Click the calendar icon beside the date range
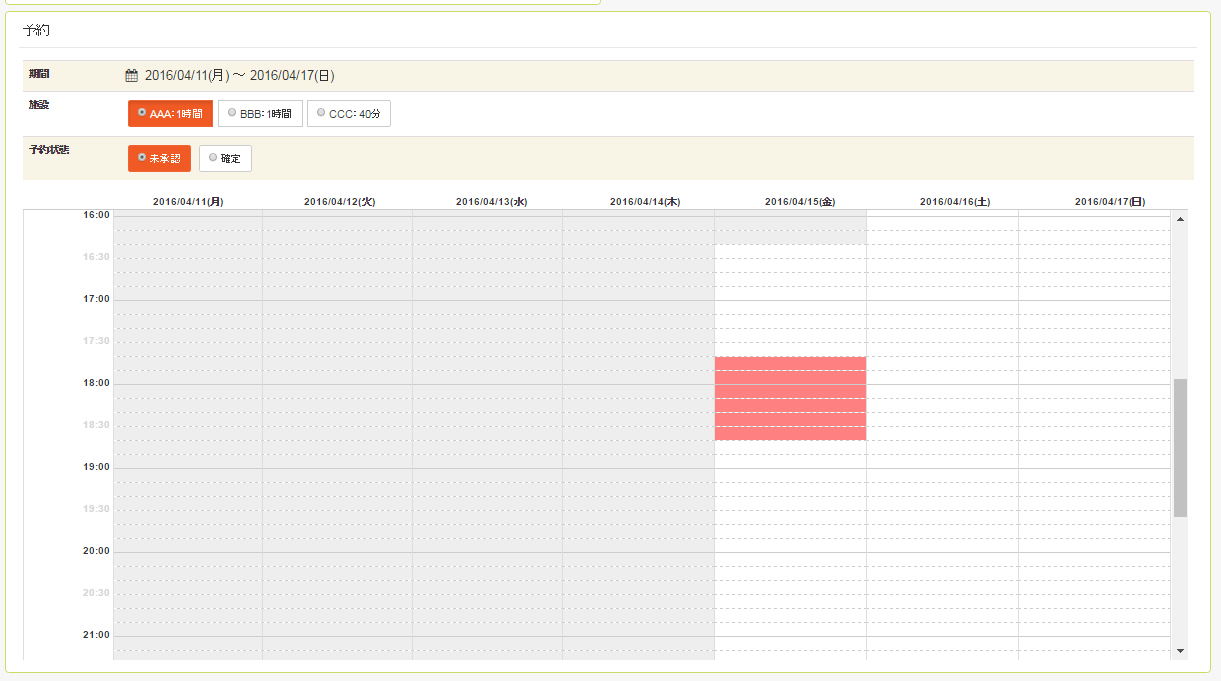Viewport: 1221px width, 681px height. coord(131,75)
